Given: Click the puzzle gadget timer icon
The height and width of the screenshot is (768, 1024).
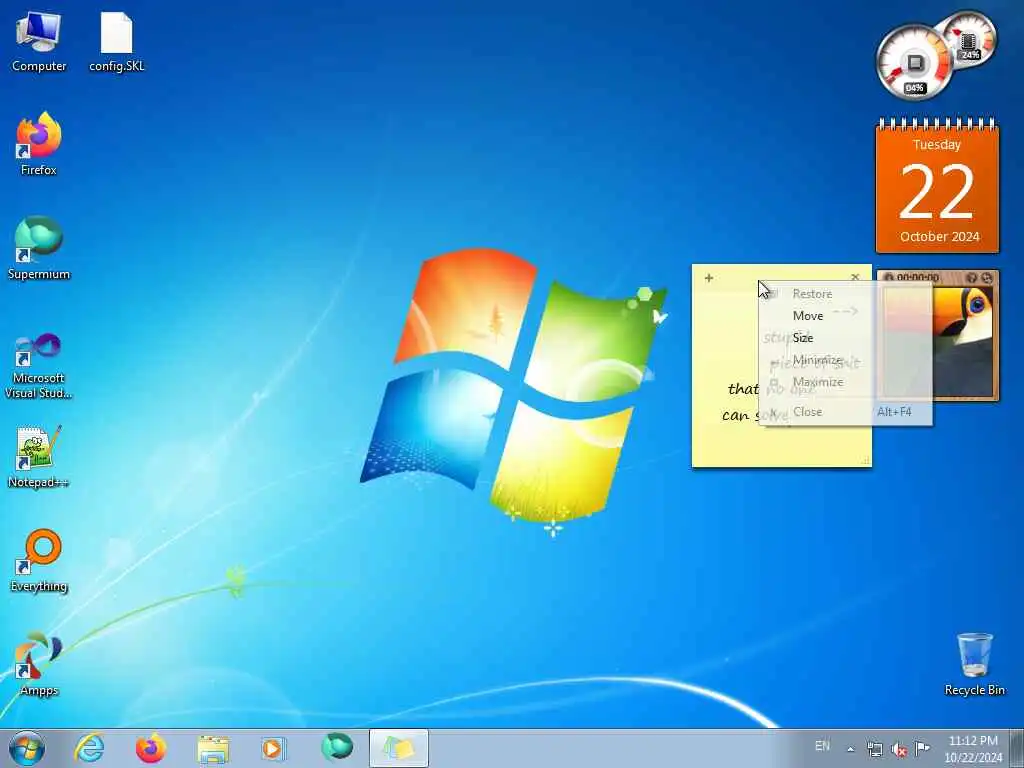Looking at the screenshot, I should tap(888, 278).
